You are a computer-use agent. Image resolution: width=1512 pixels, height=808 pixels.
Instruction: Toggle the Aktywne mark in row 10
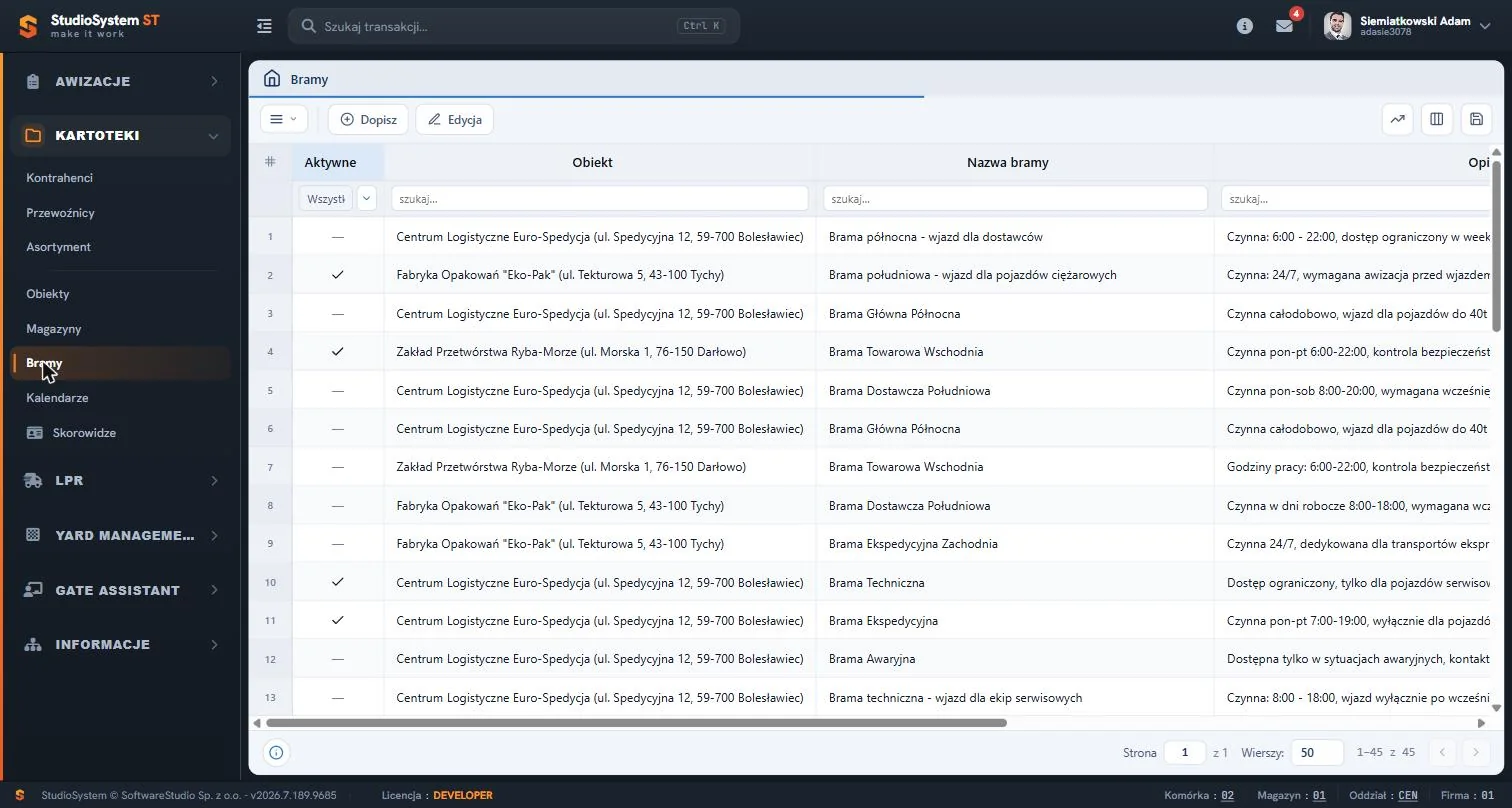click(x=338, y=582)
